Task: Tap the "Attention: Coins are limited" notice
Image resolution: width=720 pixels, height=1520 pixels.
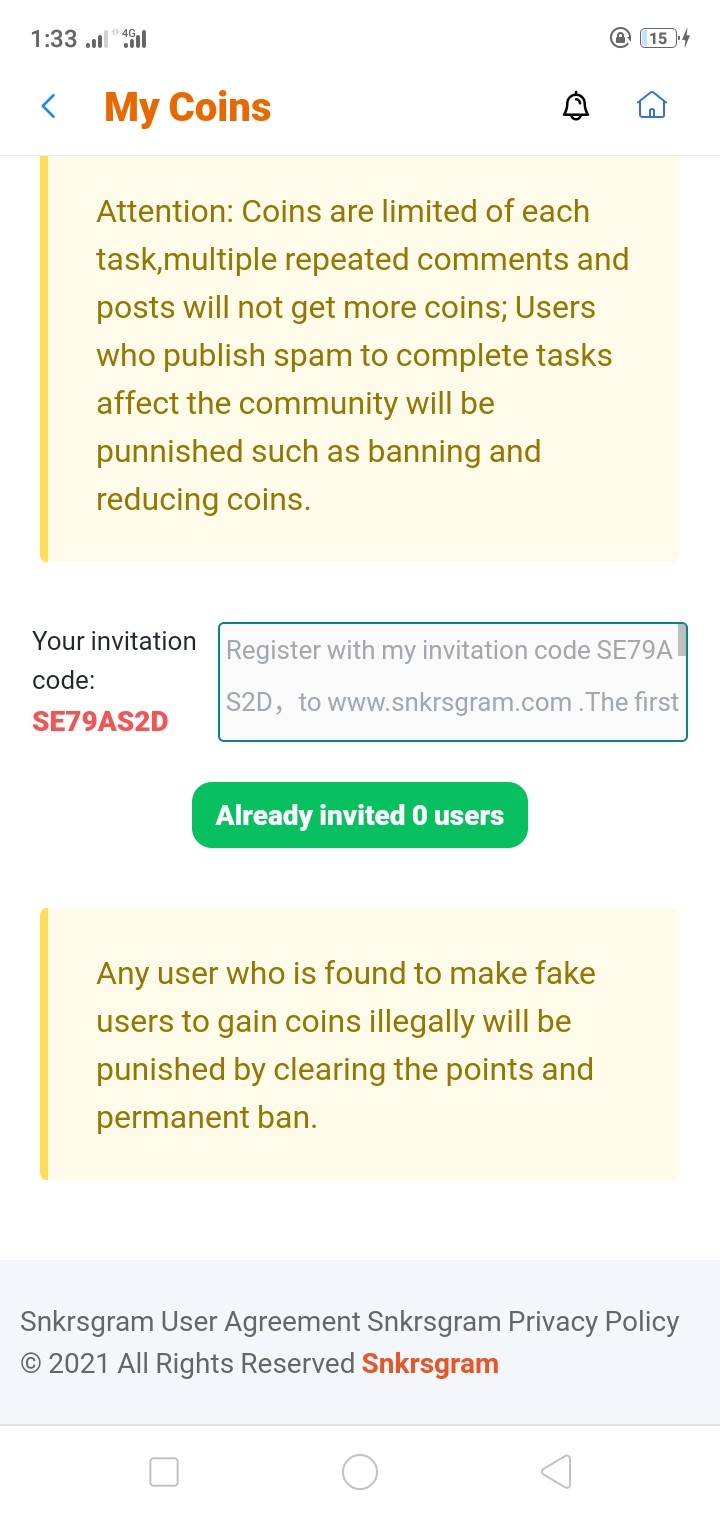Action: (360, 355)
